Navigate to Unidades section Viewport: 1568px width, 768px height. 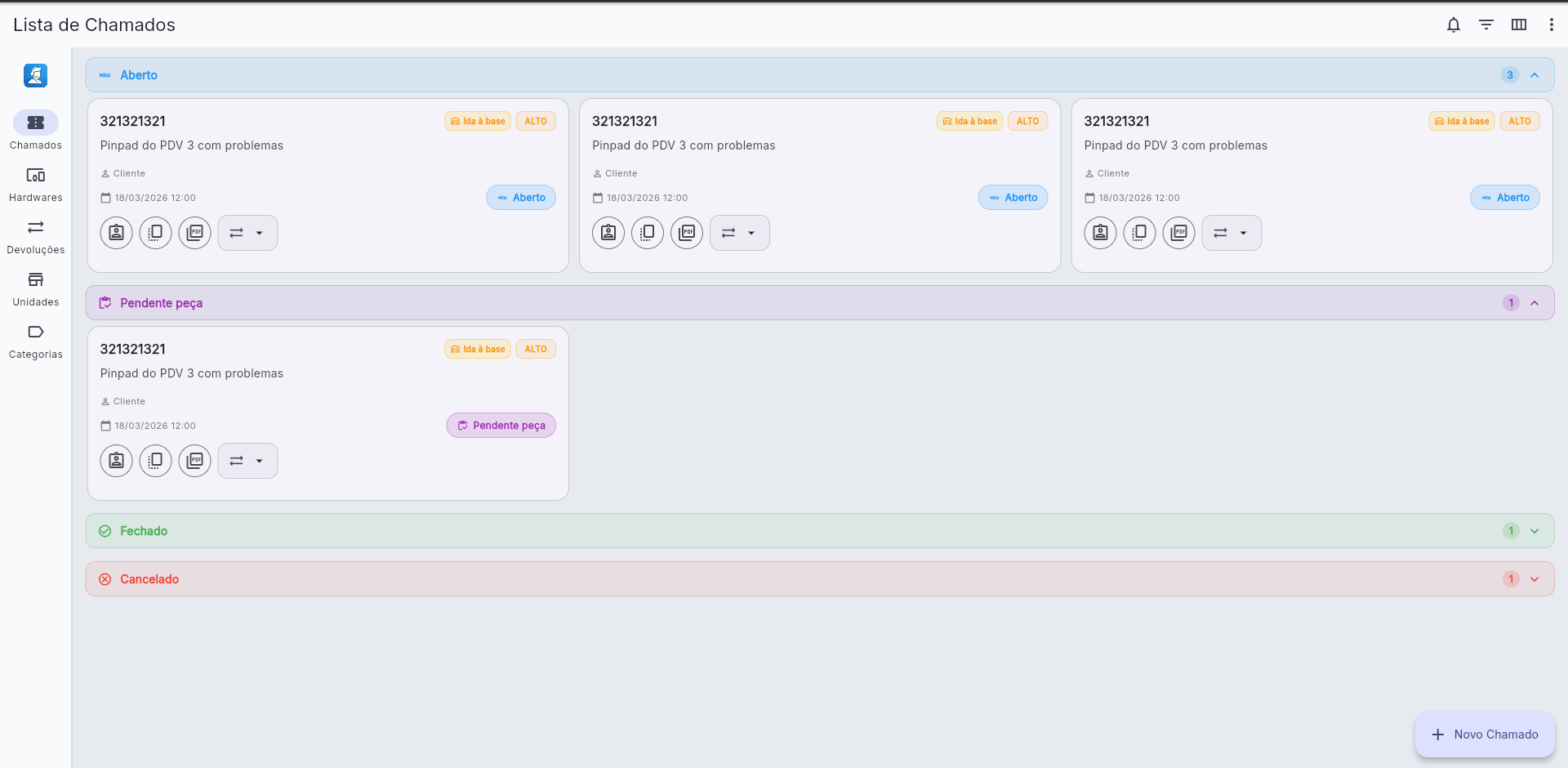click(35, 289)
